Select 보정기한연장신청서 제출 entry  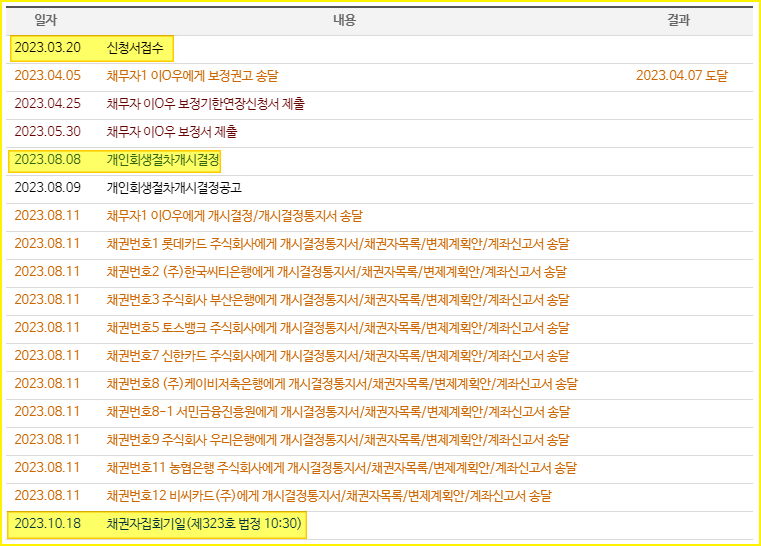[205, 104]
